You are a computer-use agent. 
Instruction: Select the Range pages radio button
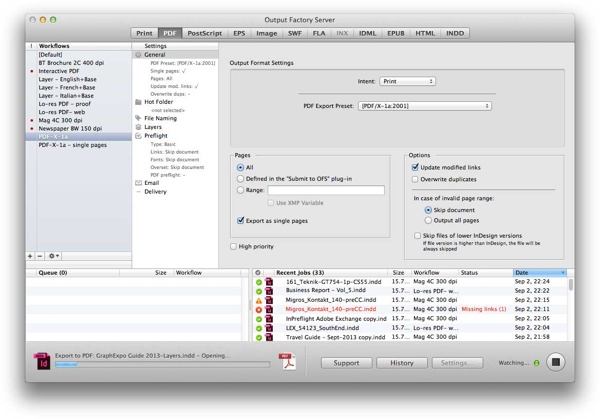tap(241, 190)
